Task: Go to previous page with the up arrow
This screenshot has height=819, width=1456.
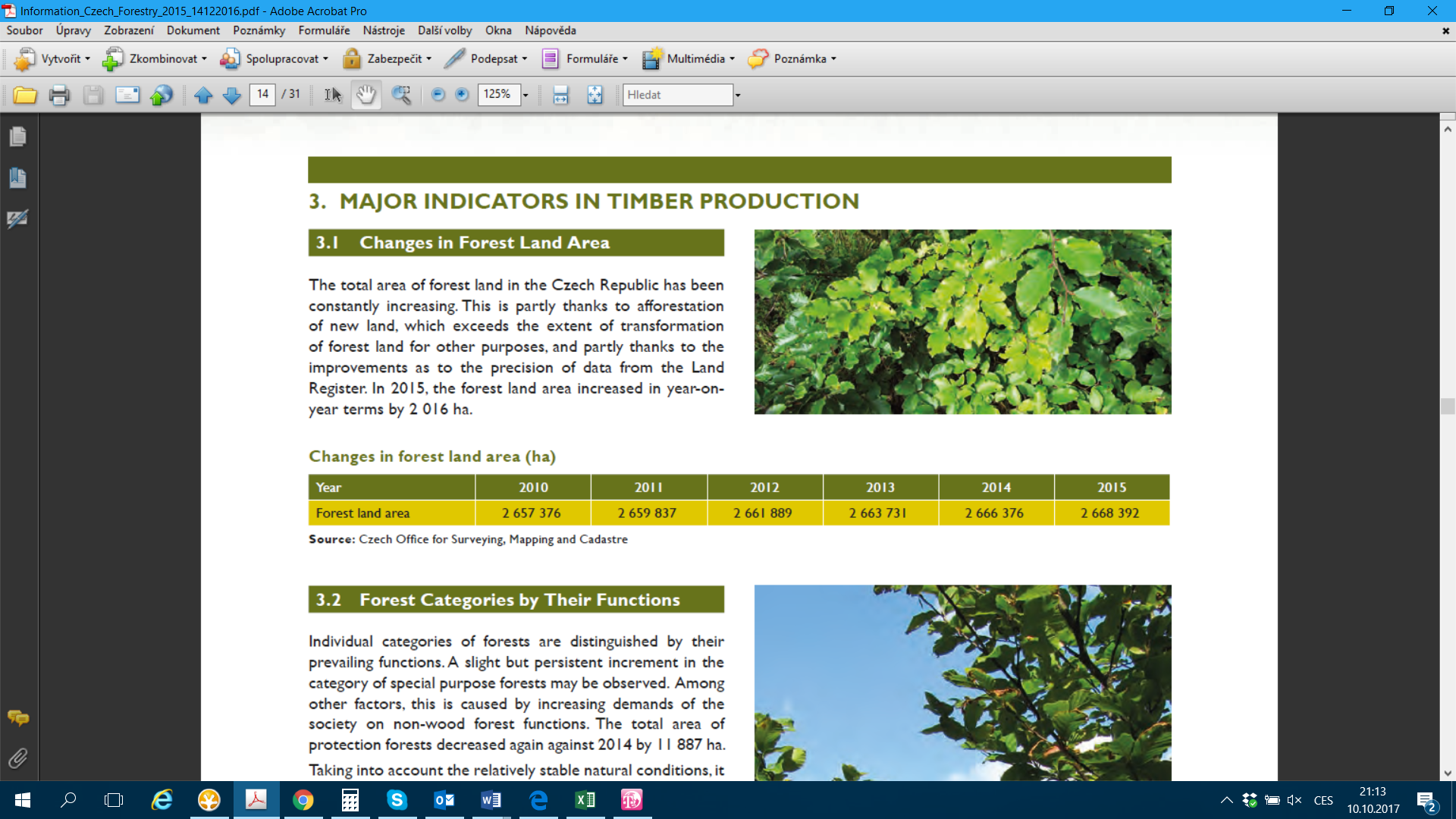Action: 203,95
